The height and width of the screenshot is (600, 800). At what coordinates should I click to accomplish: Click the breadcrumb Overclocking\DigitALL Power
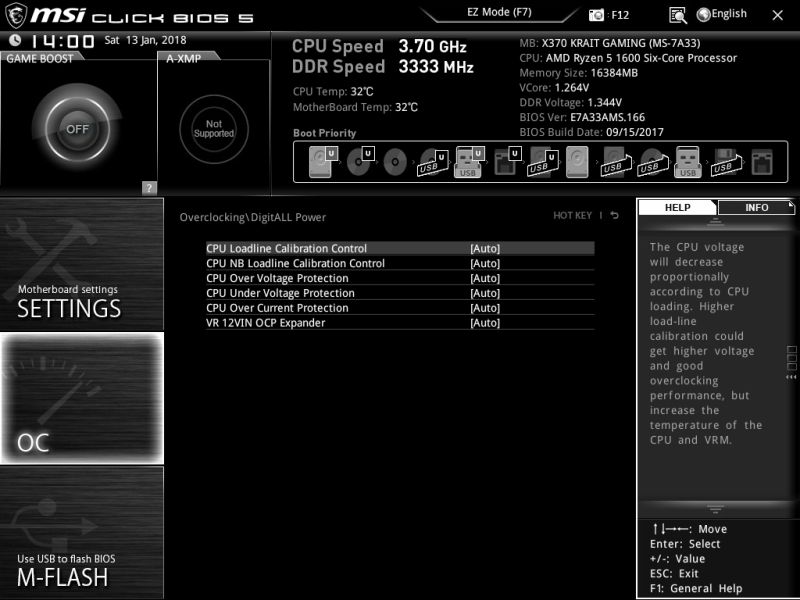tap(253, 217)
